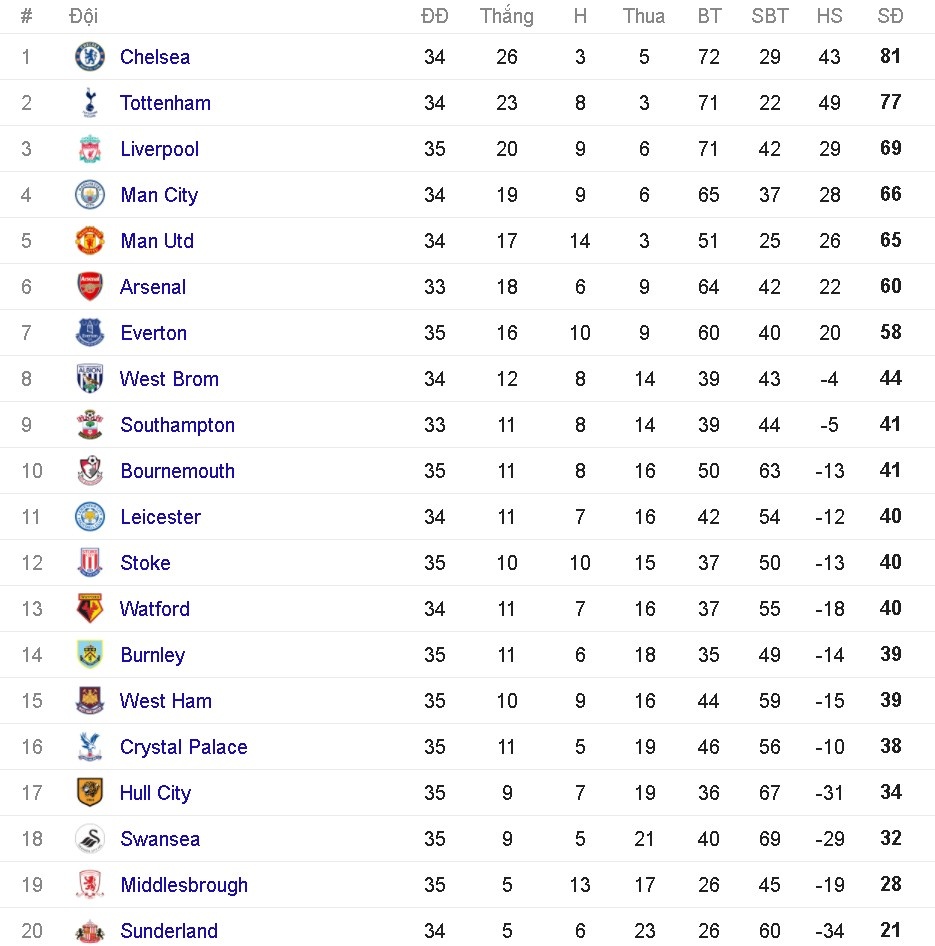
Task: Click the Leicester fox badge icon
Action: click(x=90, y=517)
